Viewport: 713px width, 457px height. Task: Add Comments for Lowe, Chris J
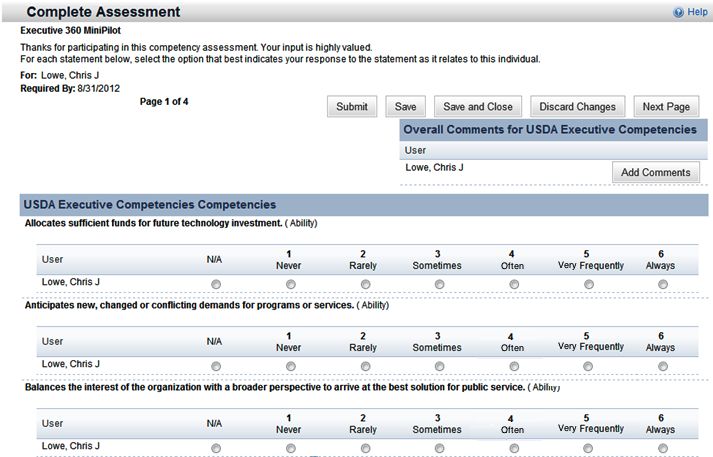pos(656,172)
